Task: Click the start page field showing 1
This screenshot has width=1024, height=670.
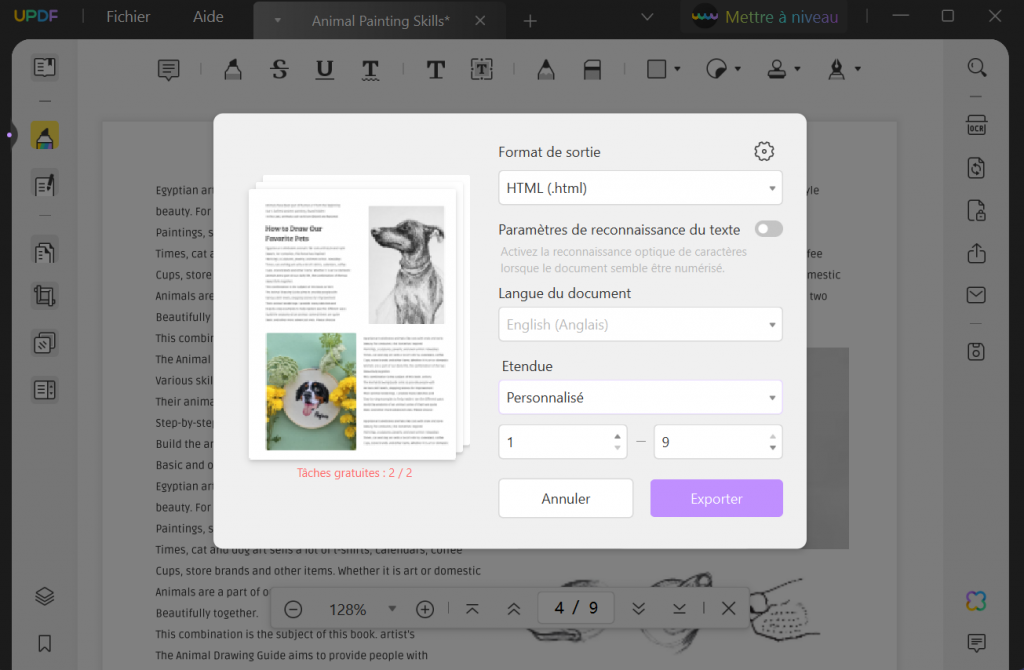Action: tap(562, 442)
